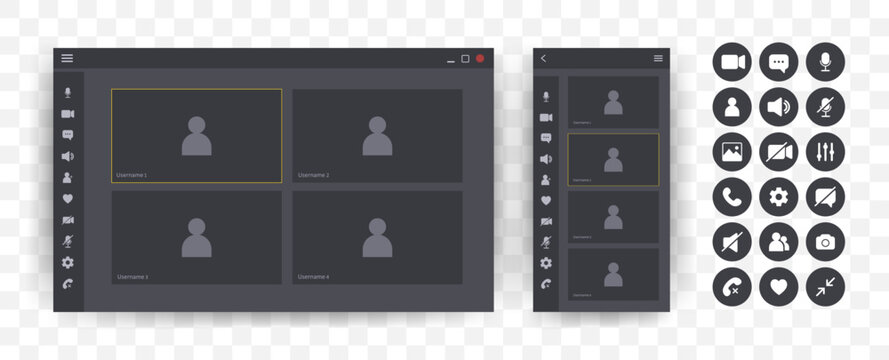Add a participant from the desktop window sidebar
889x360 pixels.
pyautogui.click(x=67, y=177)
